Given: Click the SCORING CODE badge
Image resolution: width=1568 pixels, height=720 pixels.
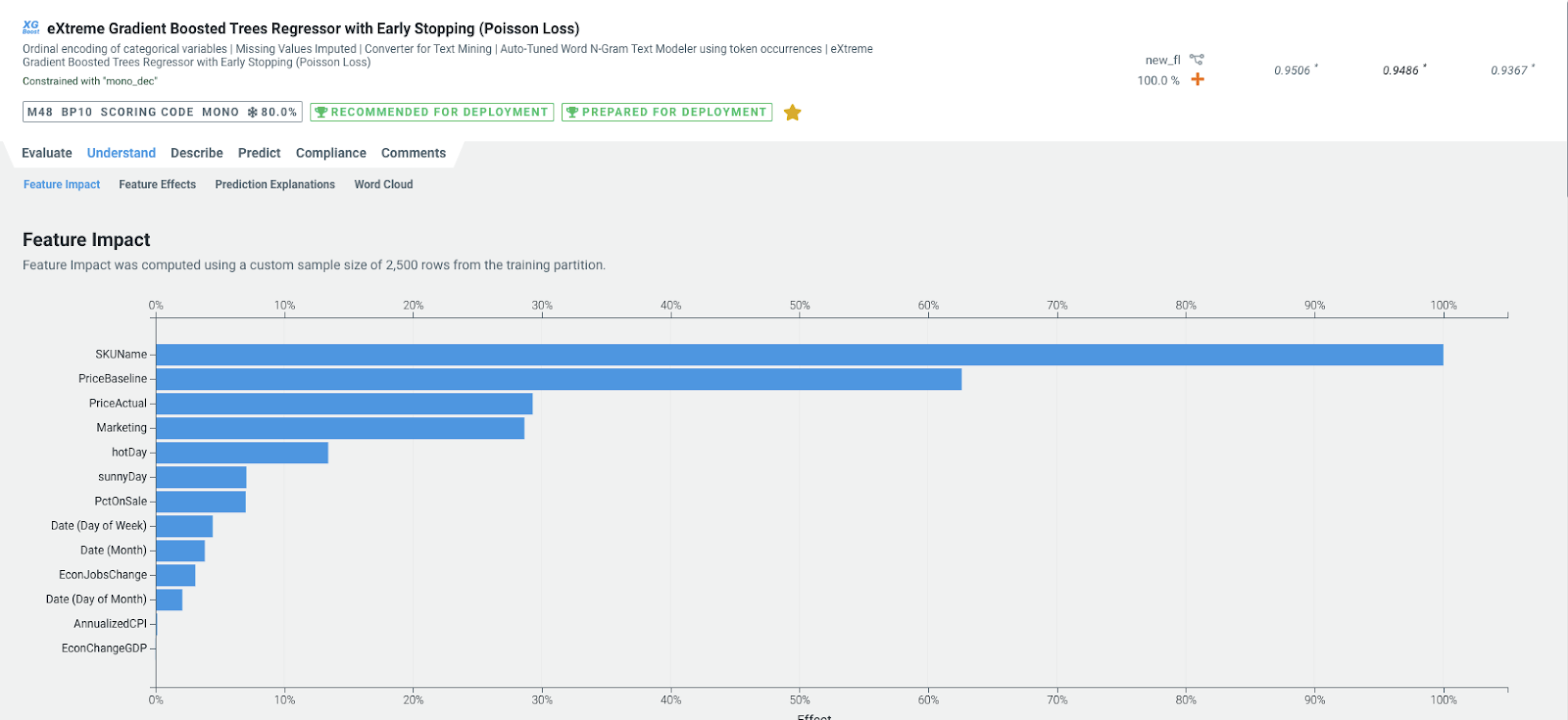Looking at the screenshot, I should point(147,112).
